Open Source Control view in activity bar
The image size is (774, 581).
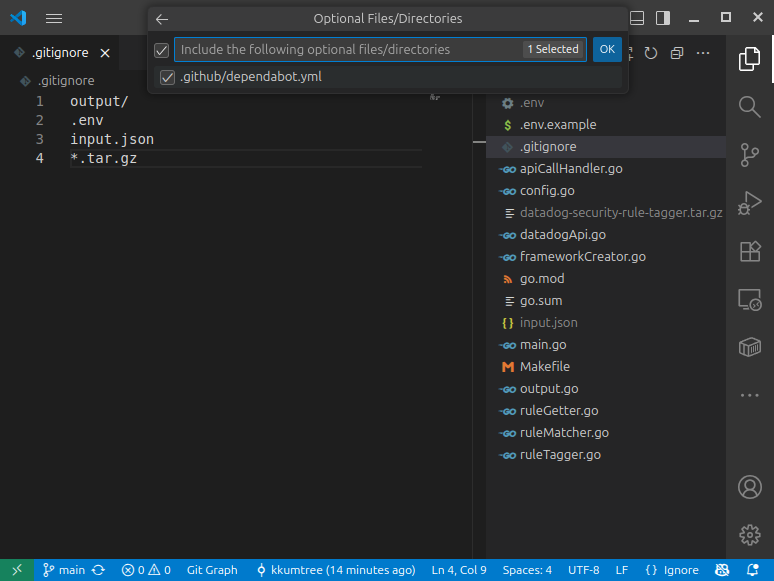click(749, 155)
